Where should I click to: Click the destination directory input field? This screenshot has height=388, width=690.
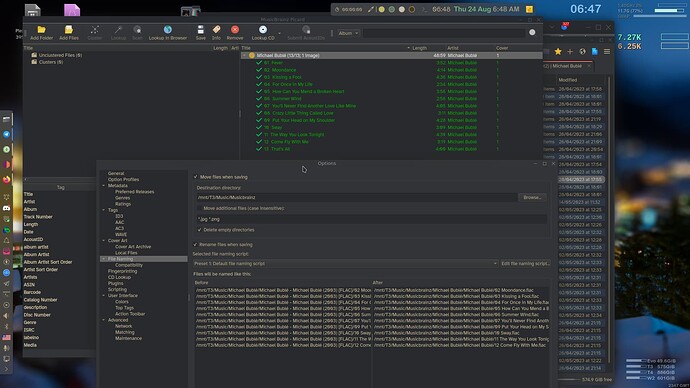point(356,198)
